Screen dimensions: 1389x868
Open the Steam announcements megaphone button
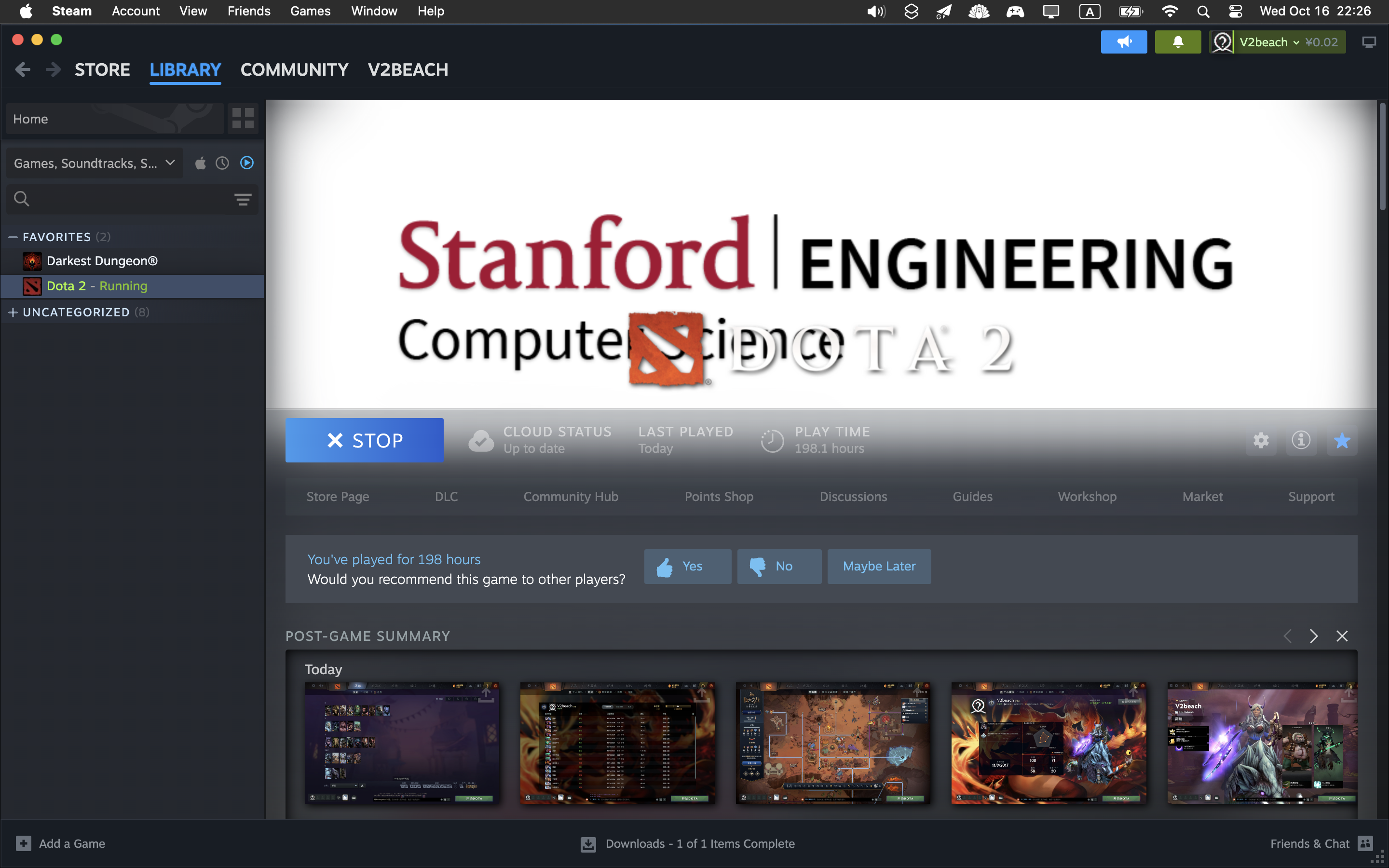pos(1123,42)
